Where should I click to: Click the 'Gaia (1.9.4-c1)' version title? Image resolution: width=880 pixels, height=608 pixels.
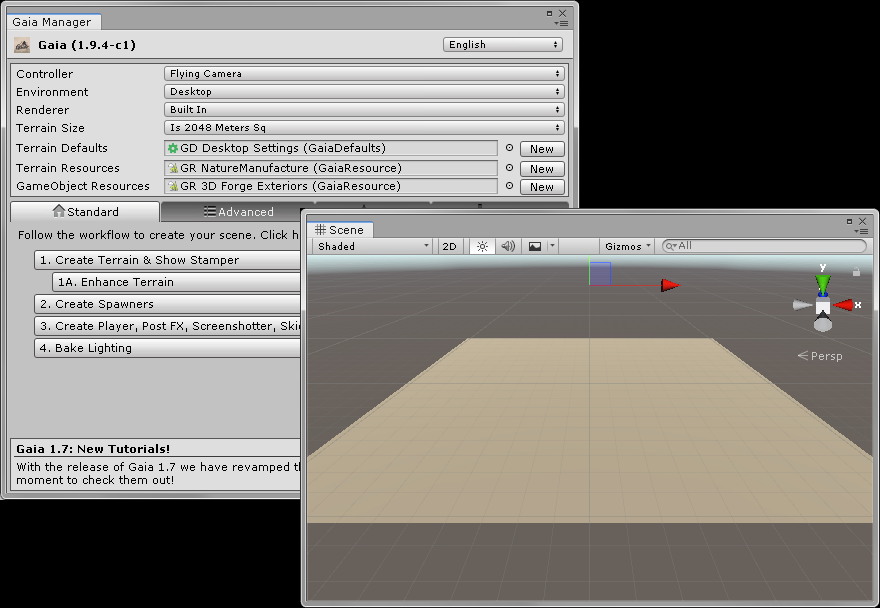87,45
